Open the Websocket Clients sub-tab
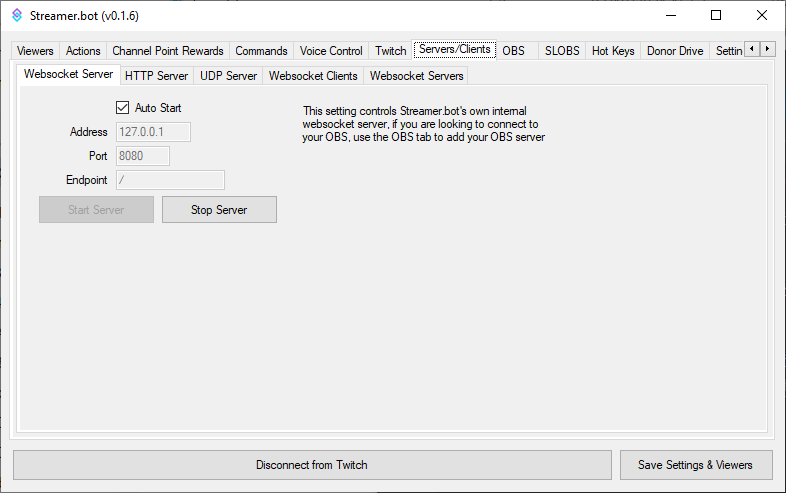Image resolution: width=786 pixels, height=493 pixels. click(313, 76)
